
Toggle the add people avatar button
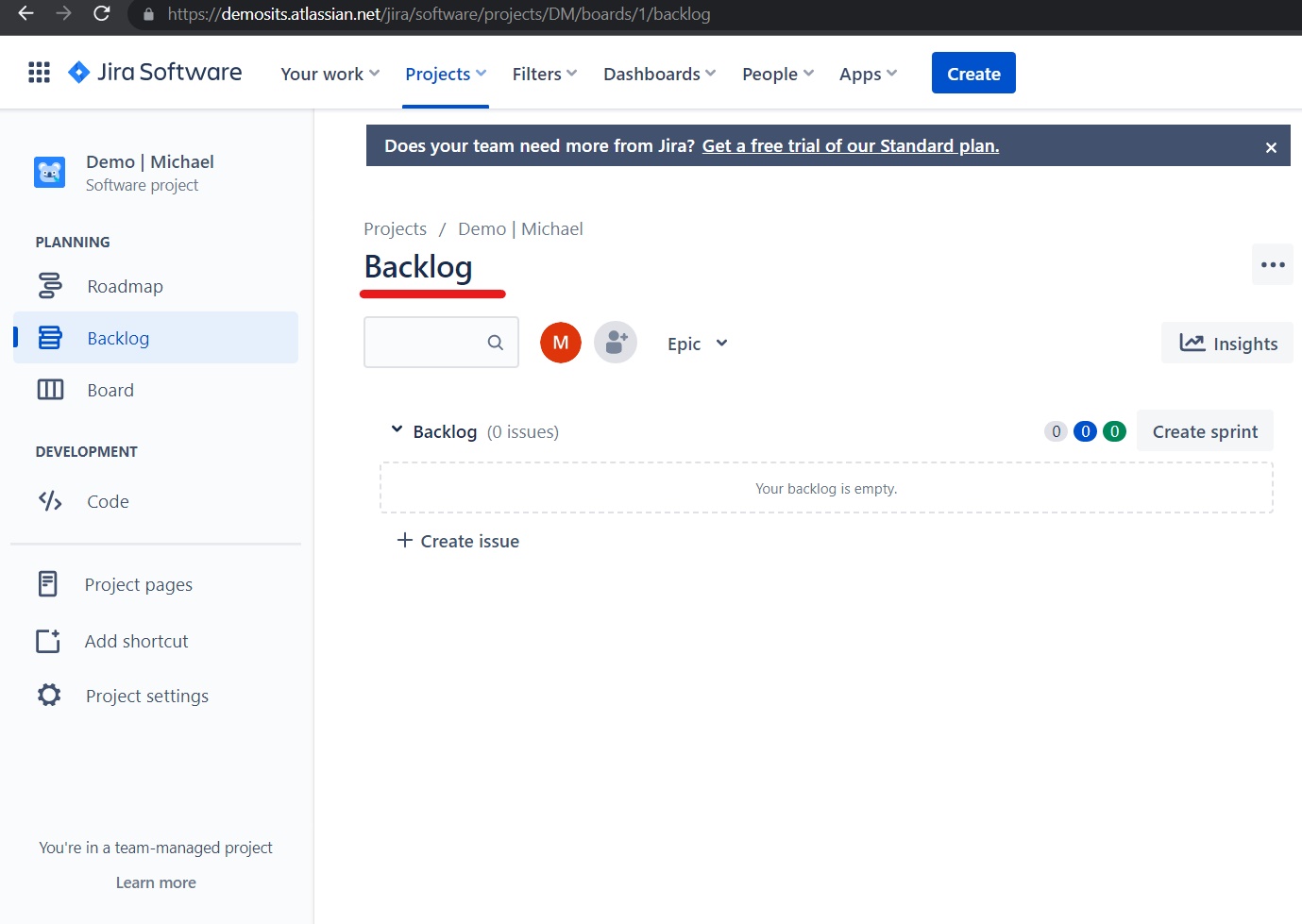[x=615, y=343]
